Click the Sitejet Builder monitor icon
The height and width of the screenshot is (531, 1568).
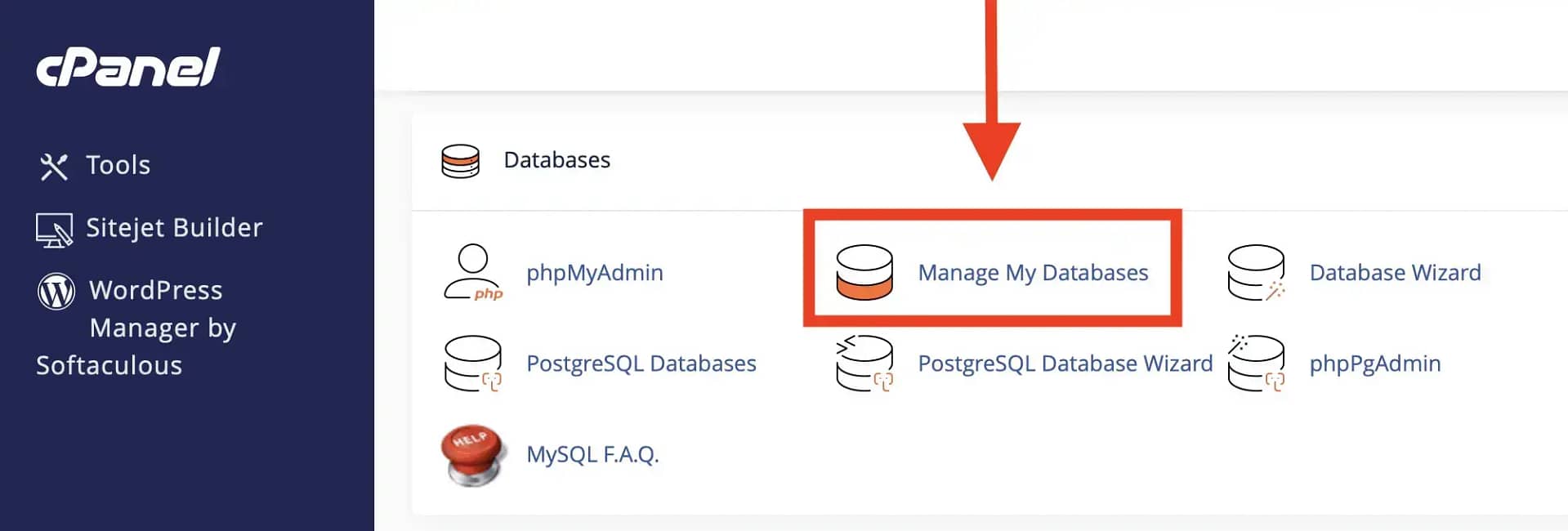[x=55, y=230]
